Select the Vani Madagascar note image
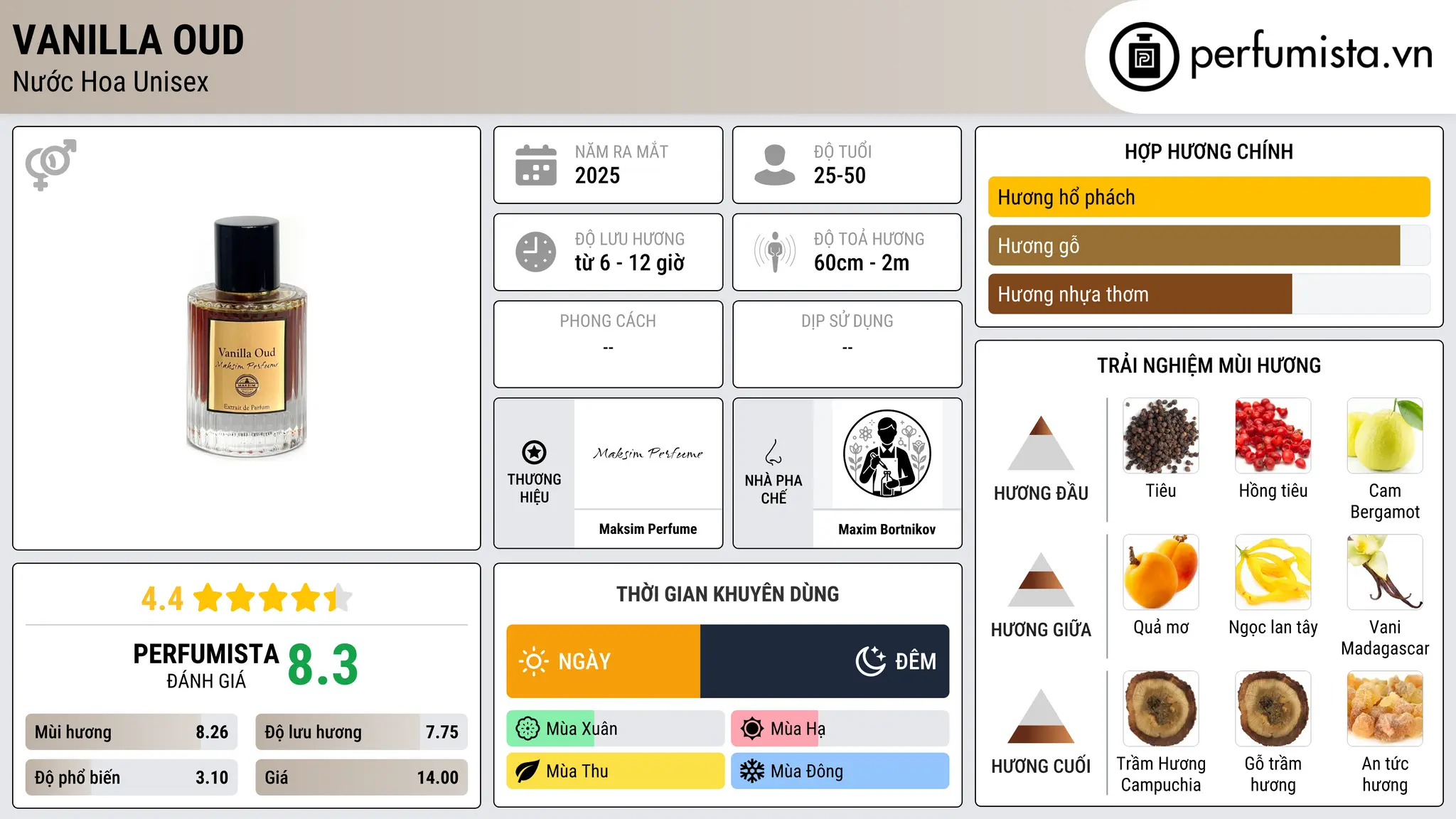This screenshot has height=819, width=1456. [x=1385, y=572]
